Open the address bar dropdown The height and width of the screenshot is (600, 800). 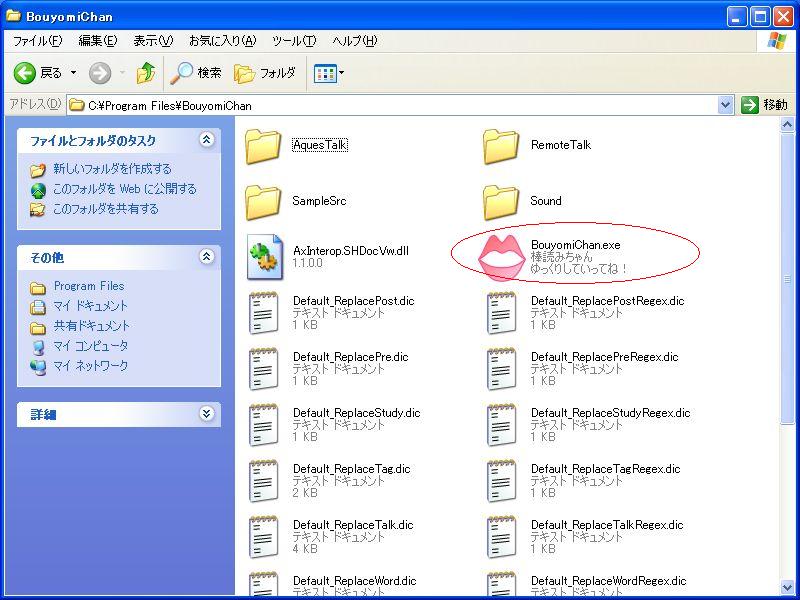726,105
